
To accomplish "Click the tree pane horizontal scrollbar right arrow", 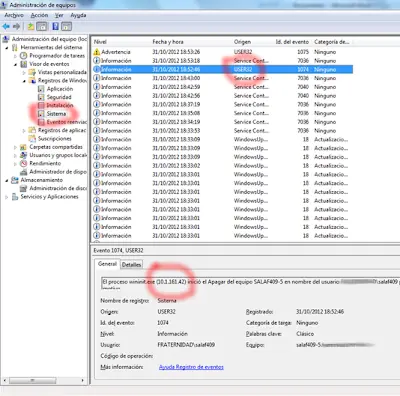I will (83, 380).
